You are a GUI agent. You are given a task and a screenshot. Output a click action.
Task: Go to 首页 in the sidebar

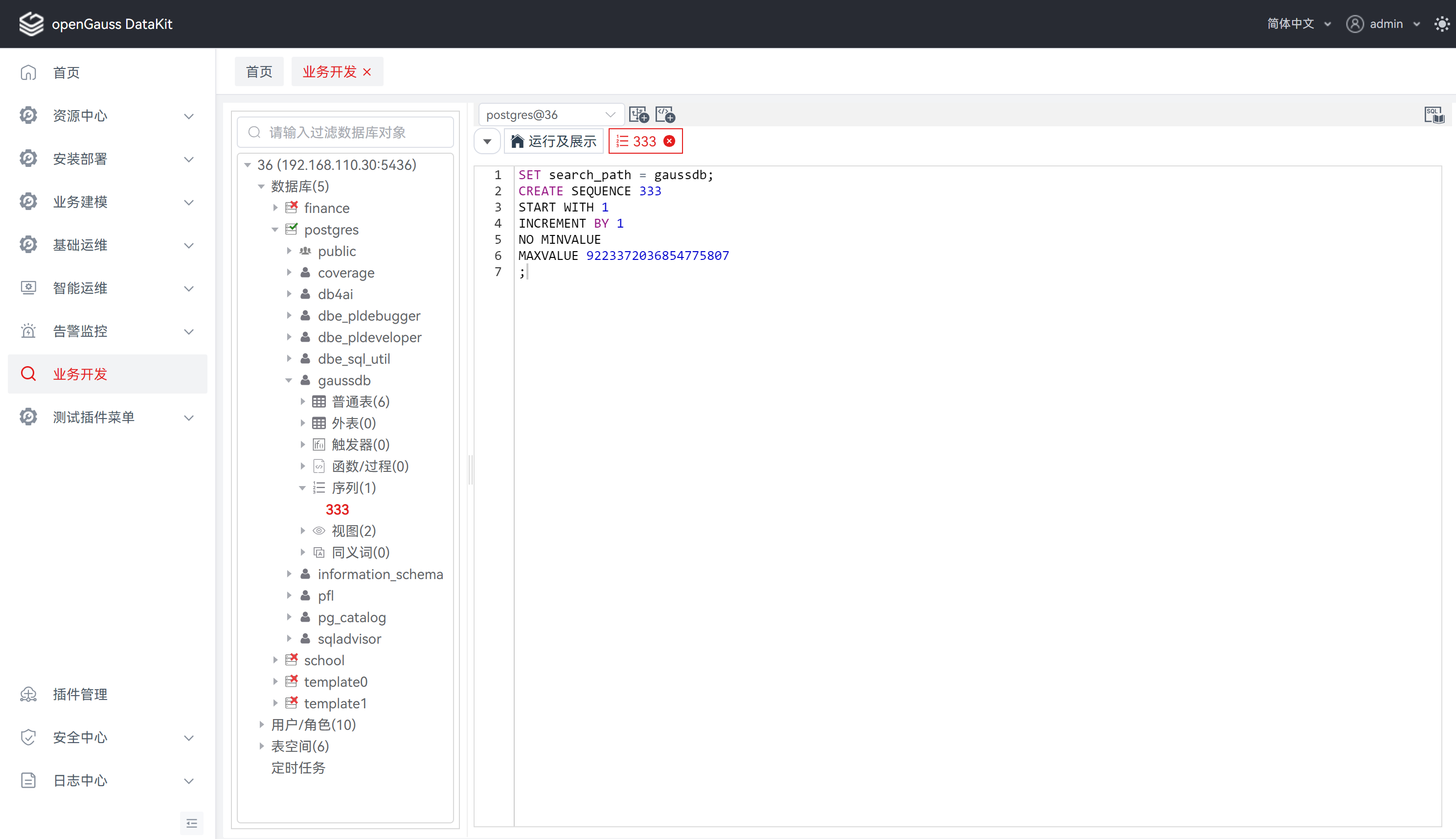tap(107, 72)
